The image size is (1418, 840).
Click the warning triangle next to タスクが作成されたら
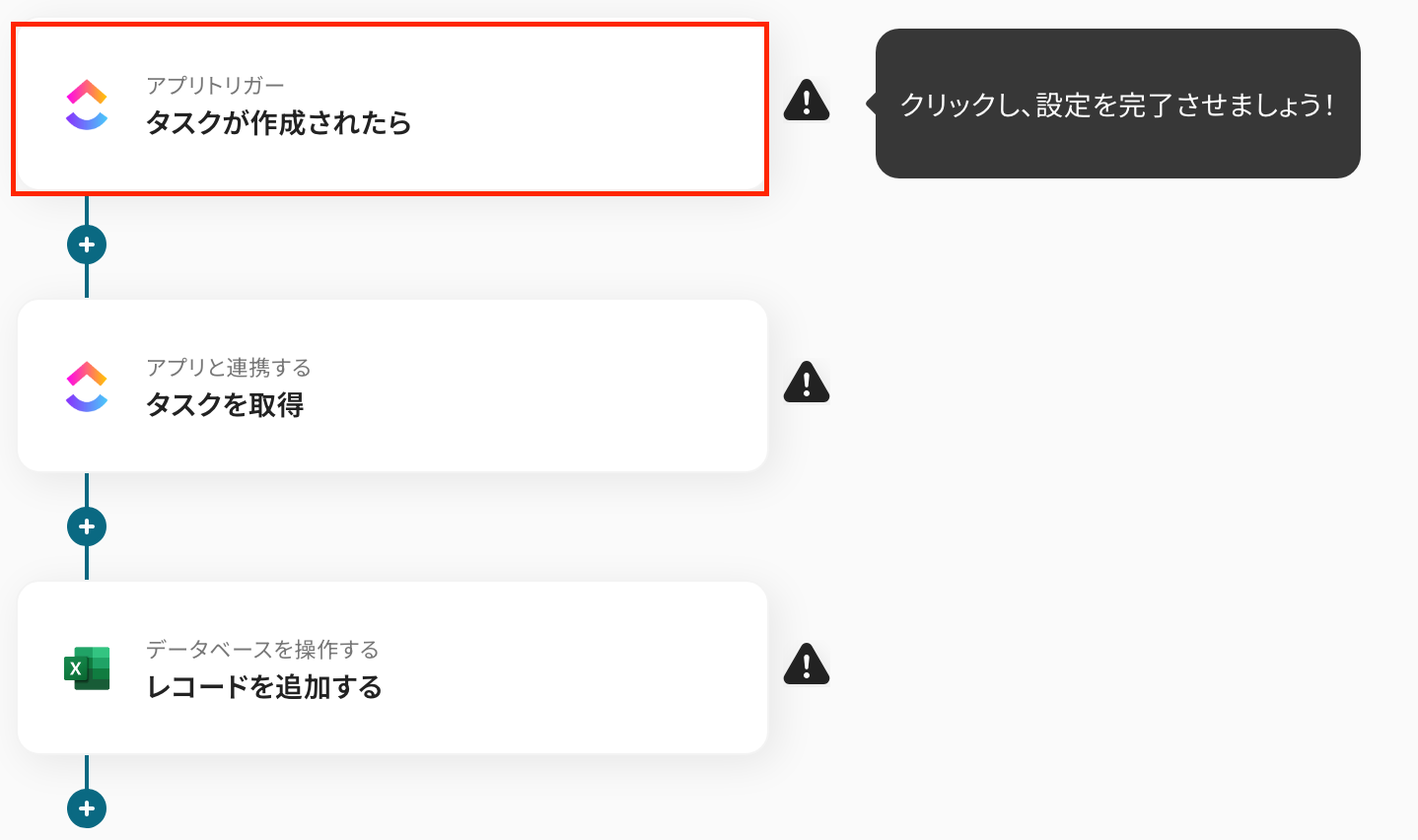click(807, 100)
